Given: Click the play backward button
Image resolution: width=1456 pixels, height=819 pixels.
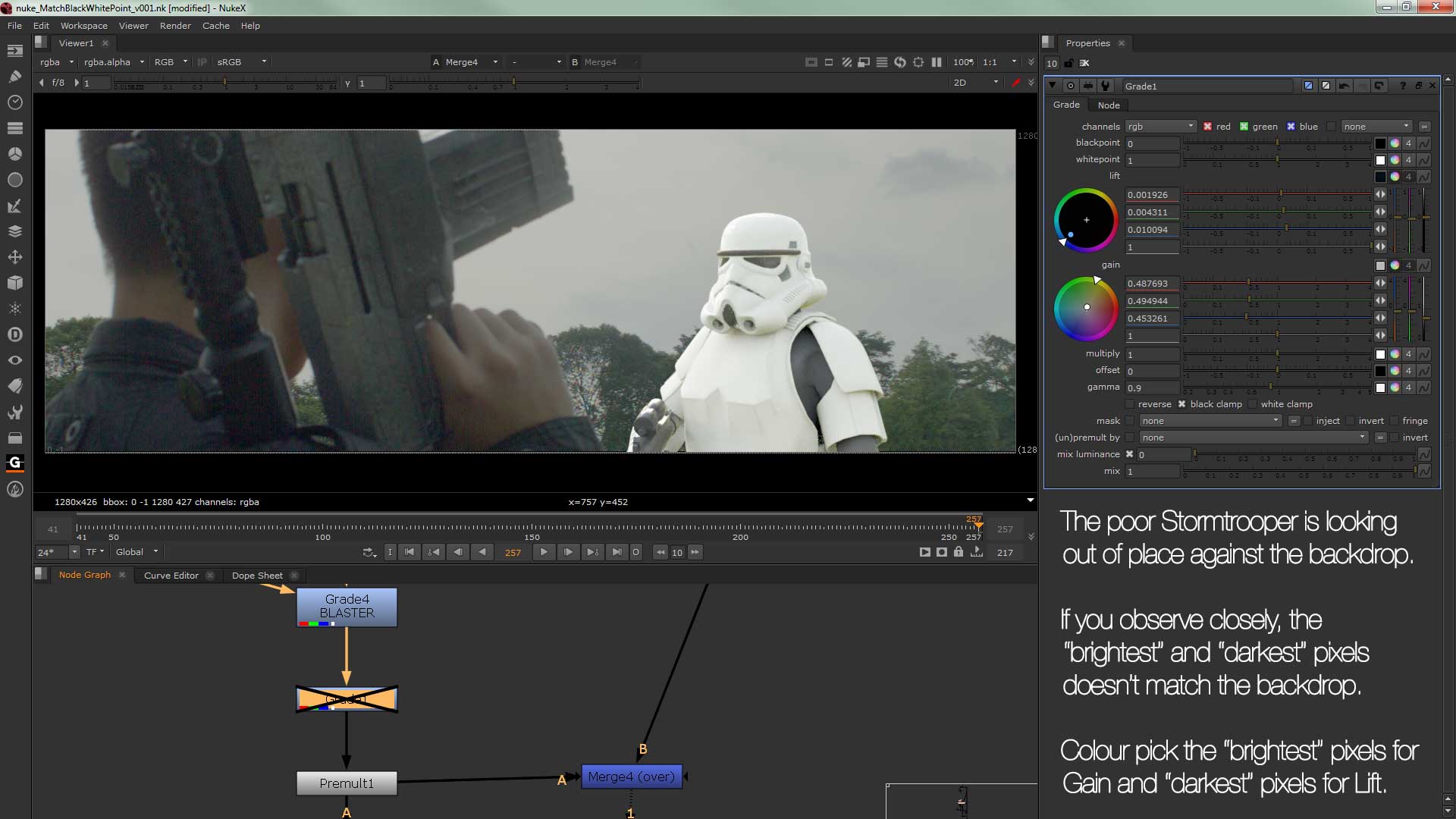Looking at the screenshot, I should [x=482, y=552].
